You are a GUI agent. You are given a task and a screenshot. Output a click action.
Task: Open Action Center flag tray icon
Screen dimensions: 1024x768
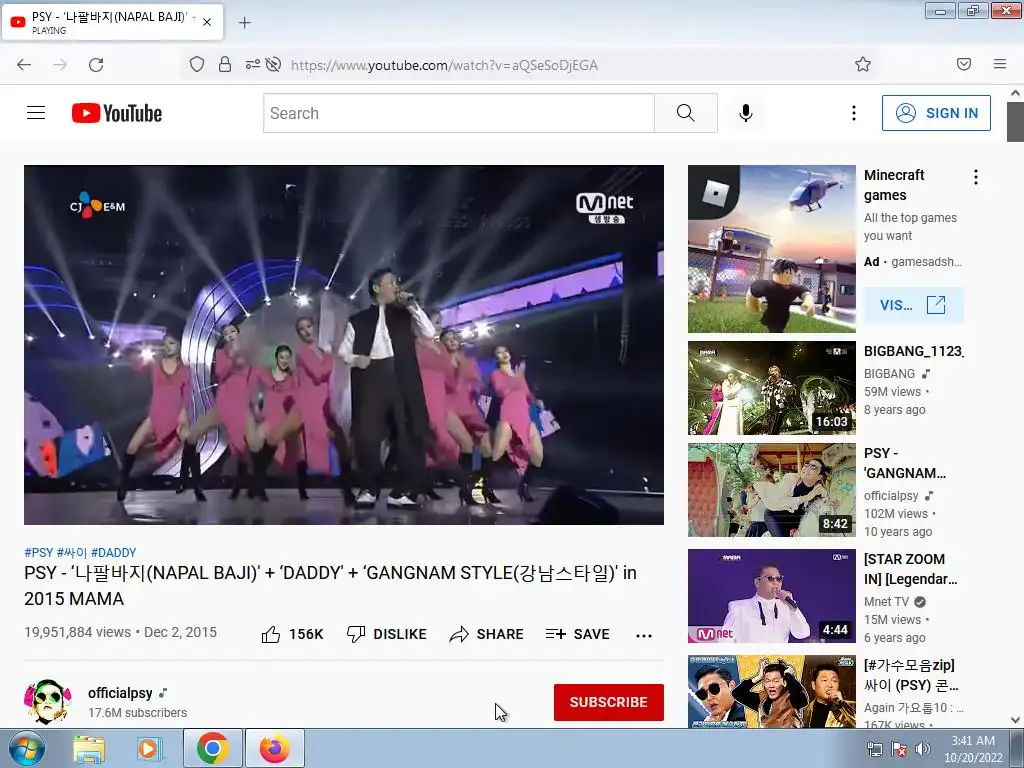click(x=899, y=748)
